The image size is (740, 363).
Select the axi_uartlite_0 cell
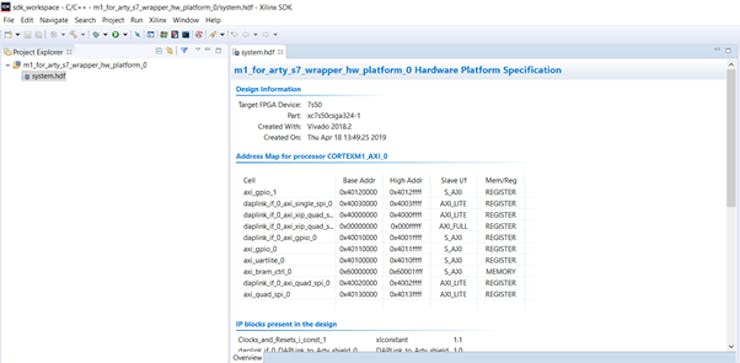tap(264, 260)
